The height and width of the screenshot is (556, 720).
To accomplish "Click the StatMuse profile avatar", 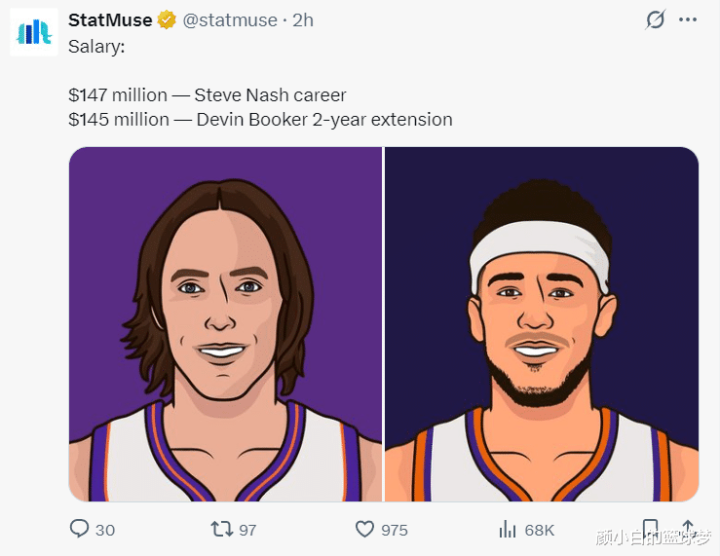I will tap(34, 31).
